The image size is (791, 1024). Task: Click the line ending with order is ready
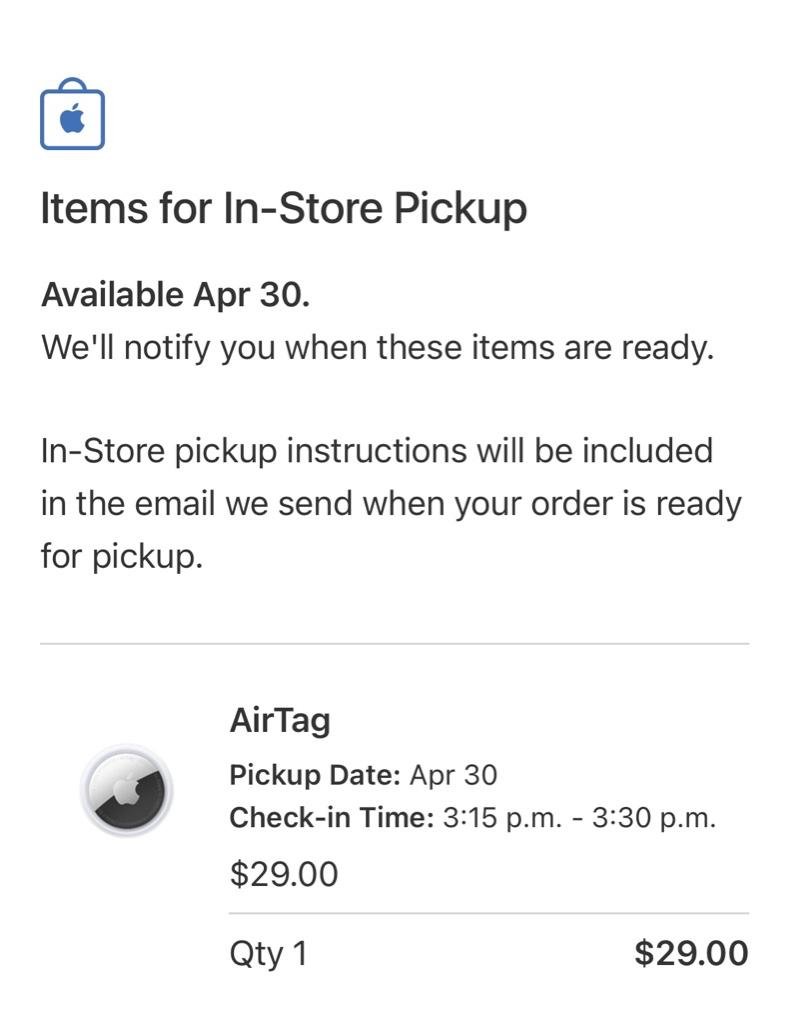coord(391,503)
